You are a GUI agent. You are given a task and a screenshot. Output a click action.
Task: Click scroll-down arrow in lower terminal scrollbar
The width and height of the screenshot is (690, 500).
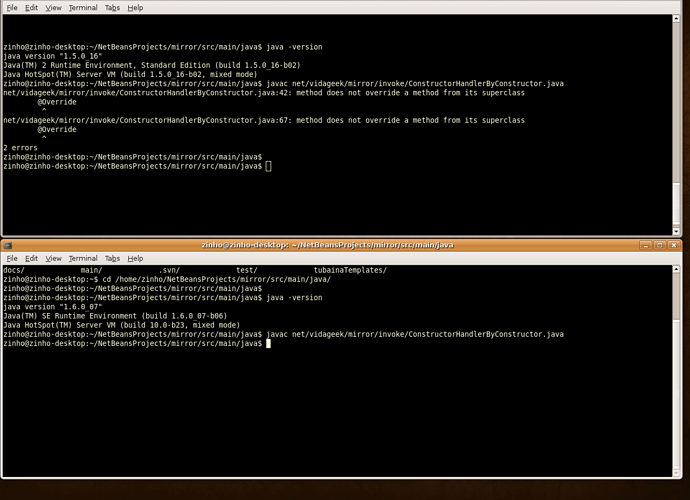[x=676, y=473]
